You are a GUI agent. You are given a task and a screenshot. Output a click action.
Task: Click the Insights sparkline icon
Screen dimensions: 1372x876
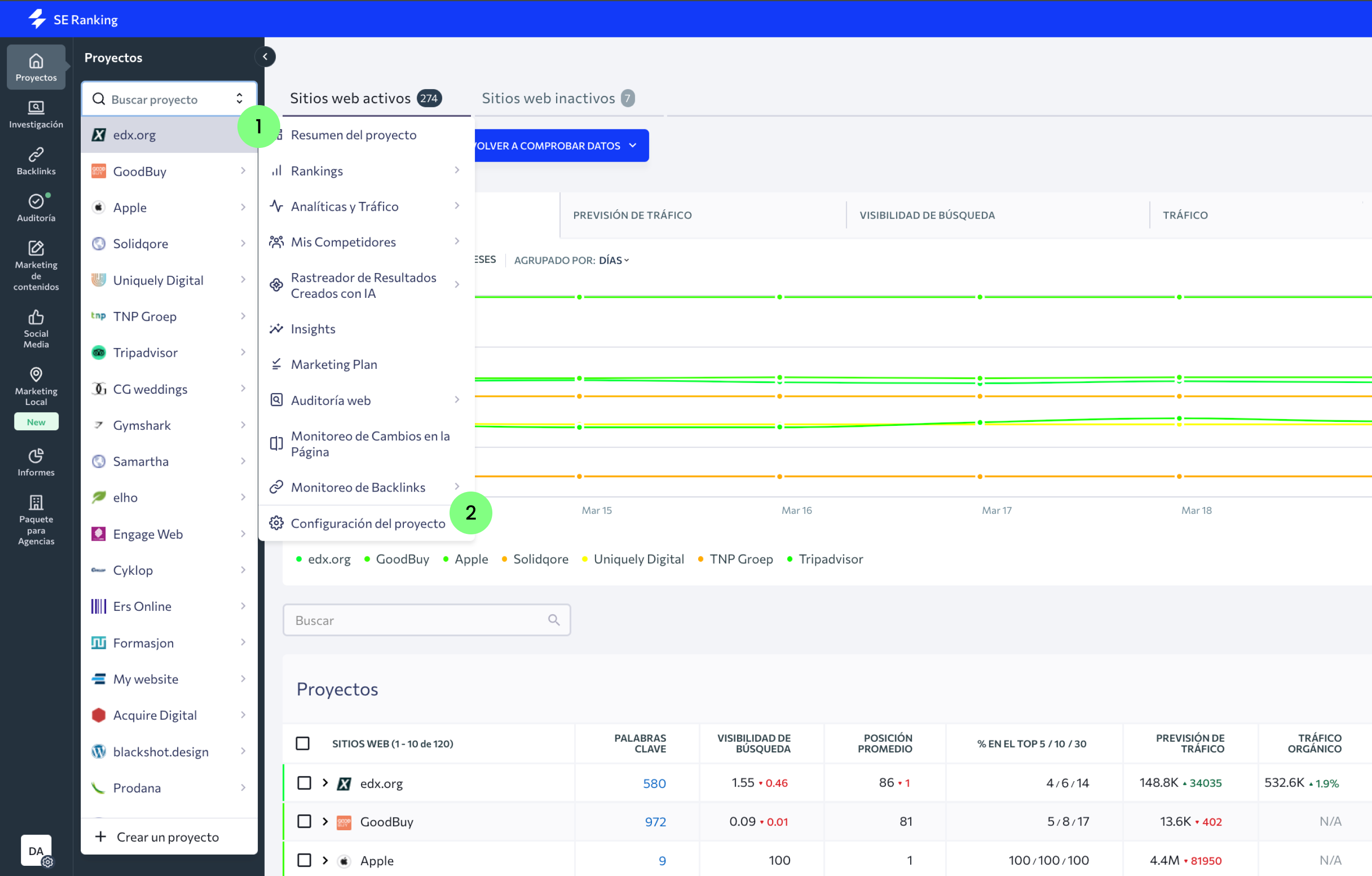point(276,328)
